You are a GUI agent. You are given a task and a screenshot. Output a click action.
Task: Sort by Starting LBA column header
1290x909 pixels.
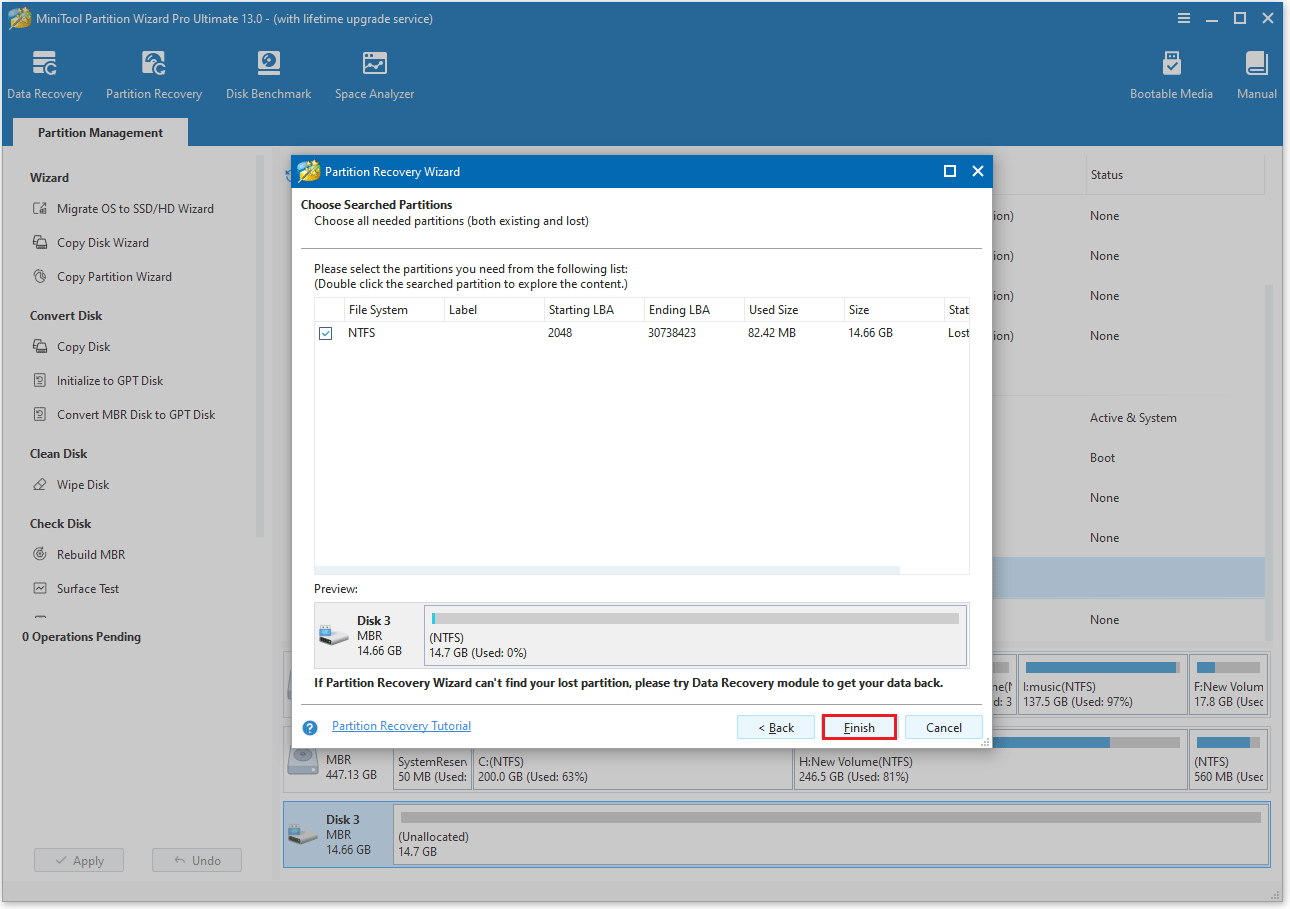(593, 310)
